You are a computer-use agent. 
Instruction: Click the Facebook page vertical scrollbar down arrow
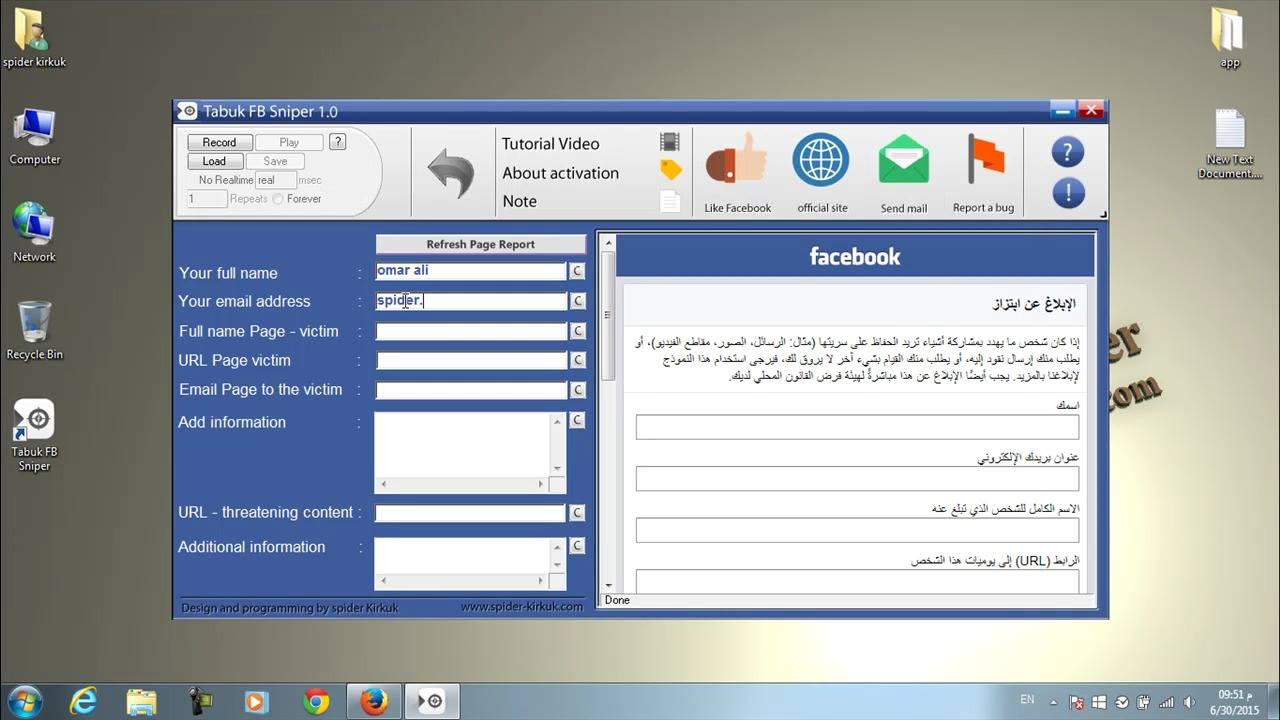pos(608,585)
